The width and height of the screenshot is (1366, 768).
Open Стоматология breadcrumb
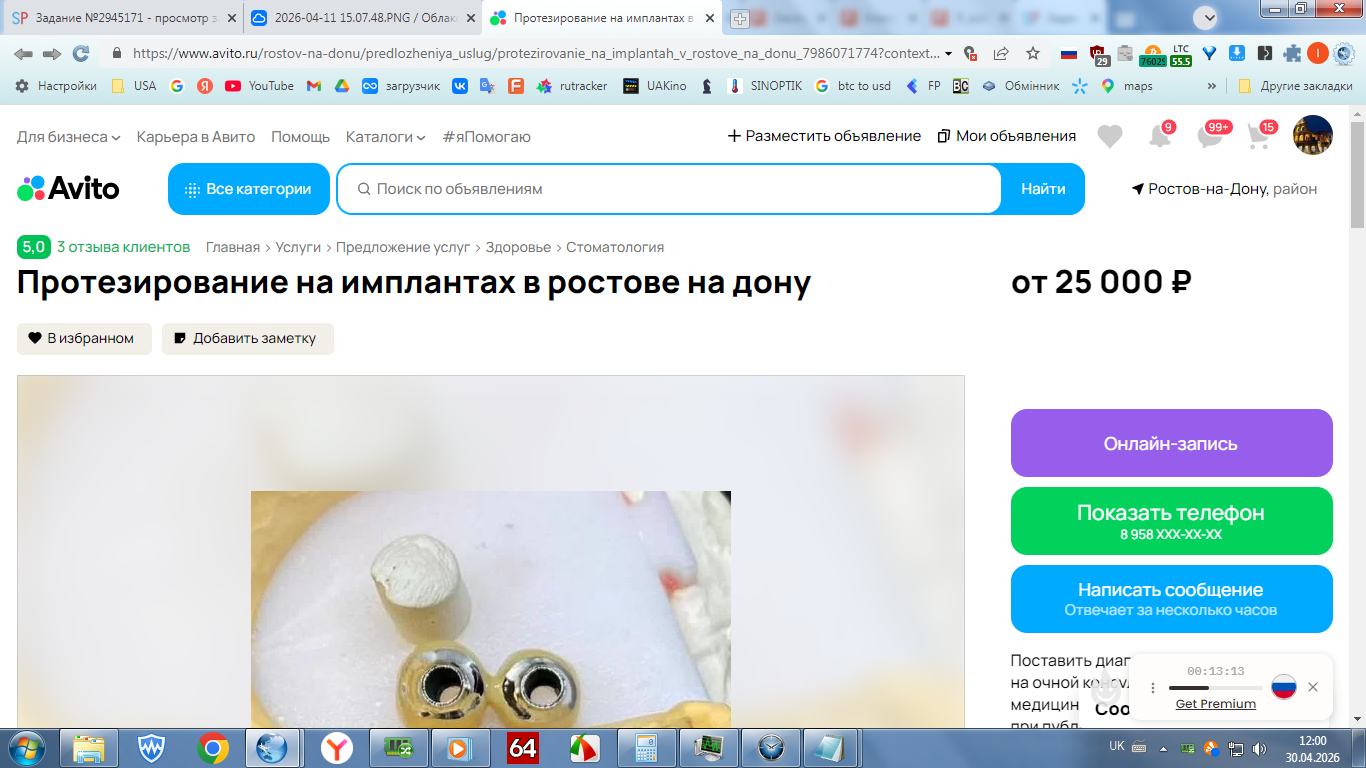pyautogui.click(x=615, y=247)
